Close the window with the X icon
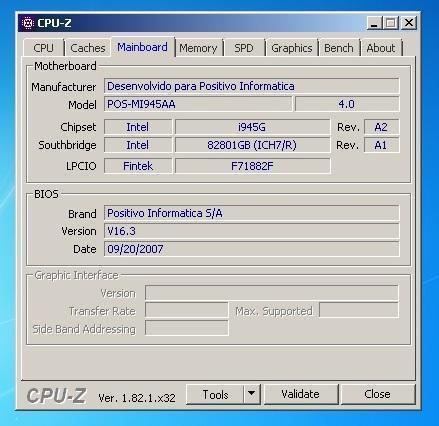Screen dimensions: 439x426 pos(409,23)
